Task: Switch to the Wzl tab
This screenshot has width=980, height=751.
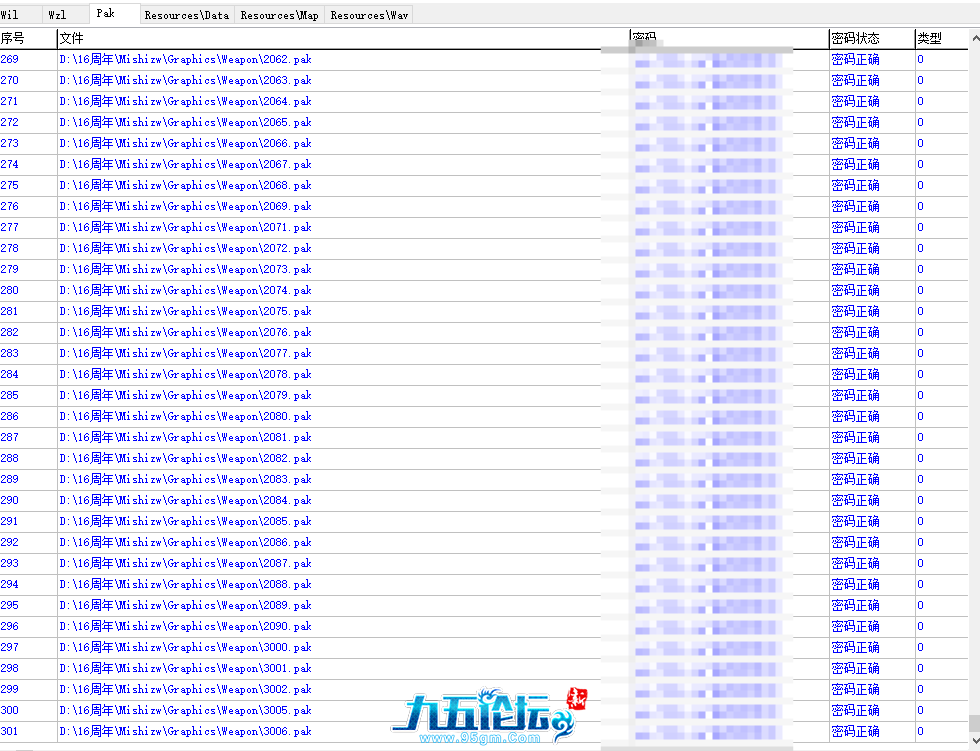Action: (66, 15)
